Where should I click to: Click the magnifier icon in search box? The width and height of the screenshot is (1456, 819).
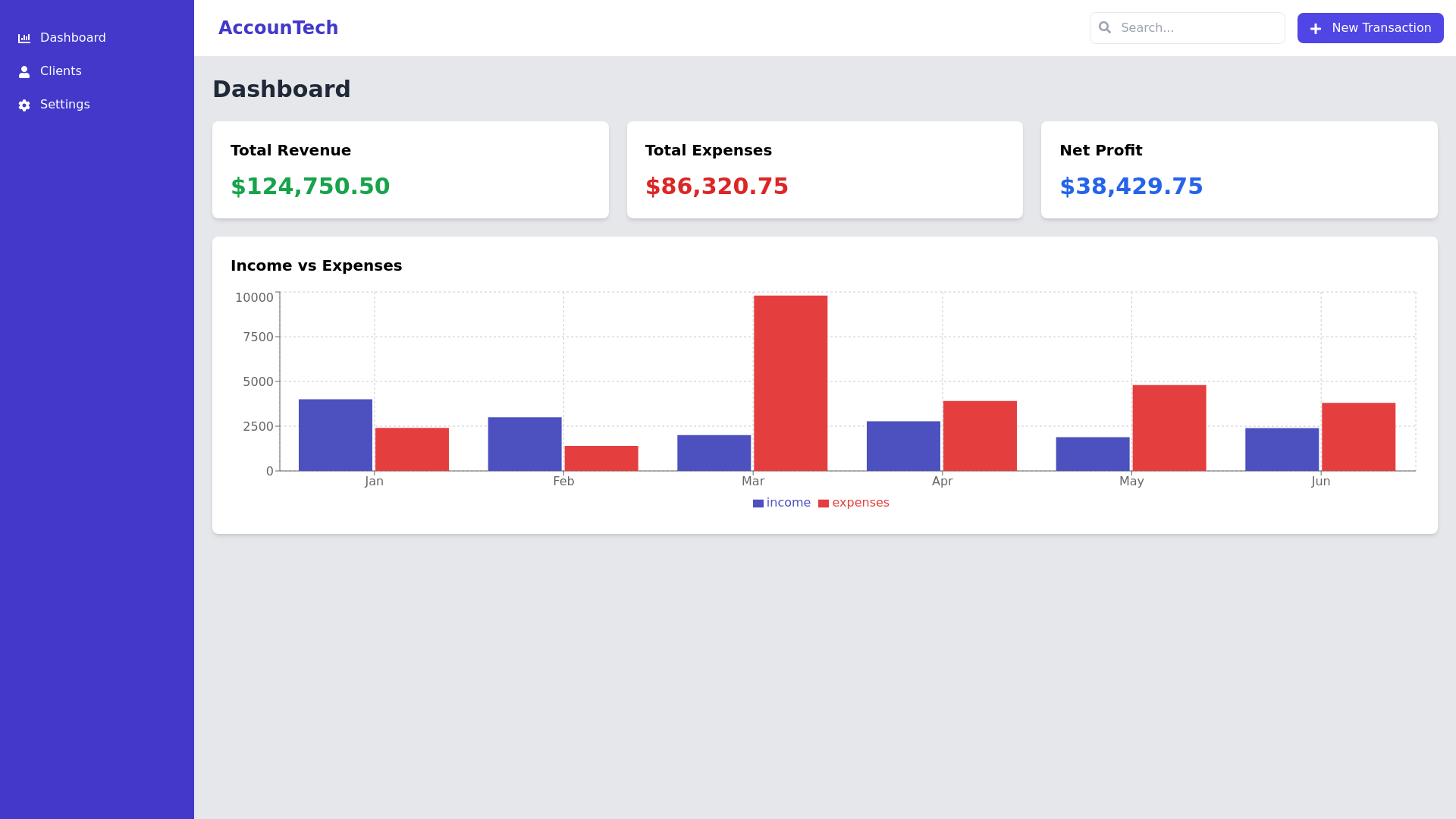click(x=1105, y=28)
